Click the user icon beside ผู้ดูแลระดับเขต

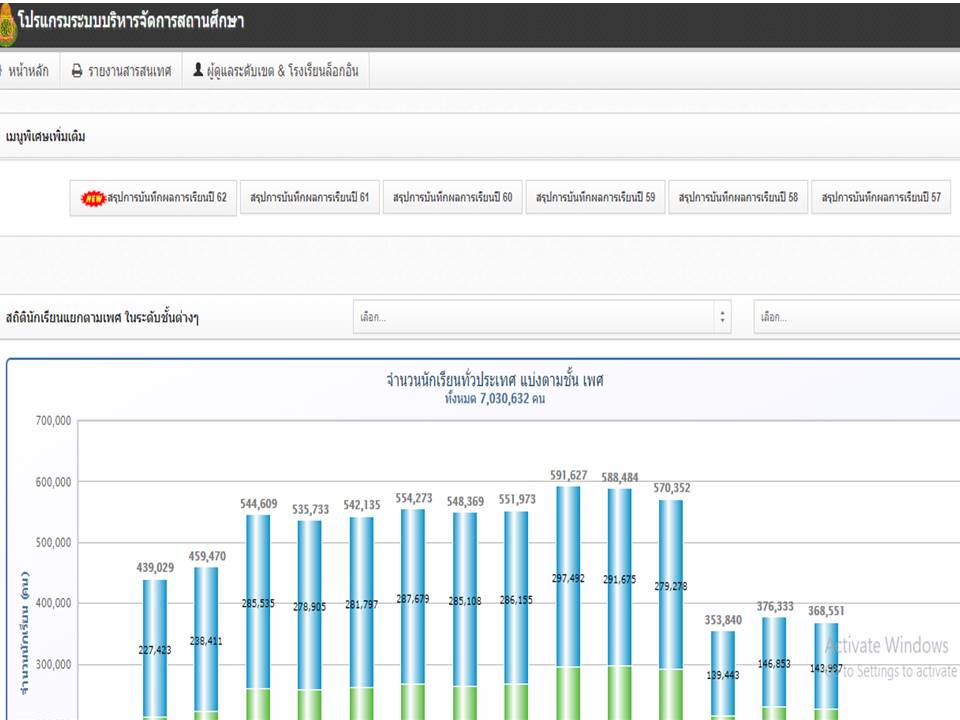[x=198, y=70]
